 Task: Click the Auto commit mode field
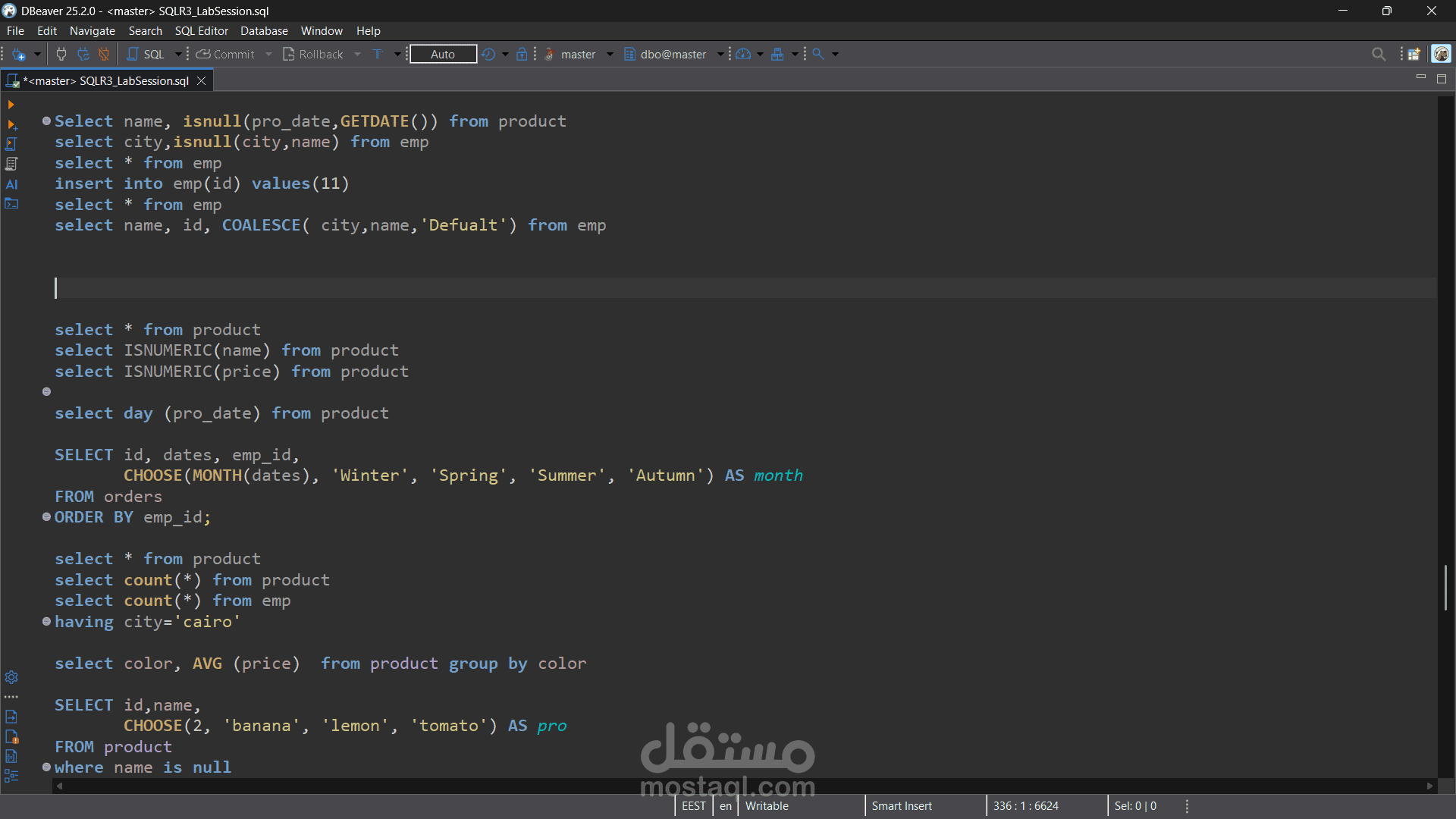coord(443,55)
